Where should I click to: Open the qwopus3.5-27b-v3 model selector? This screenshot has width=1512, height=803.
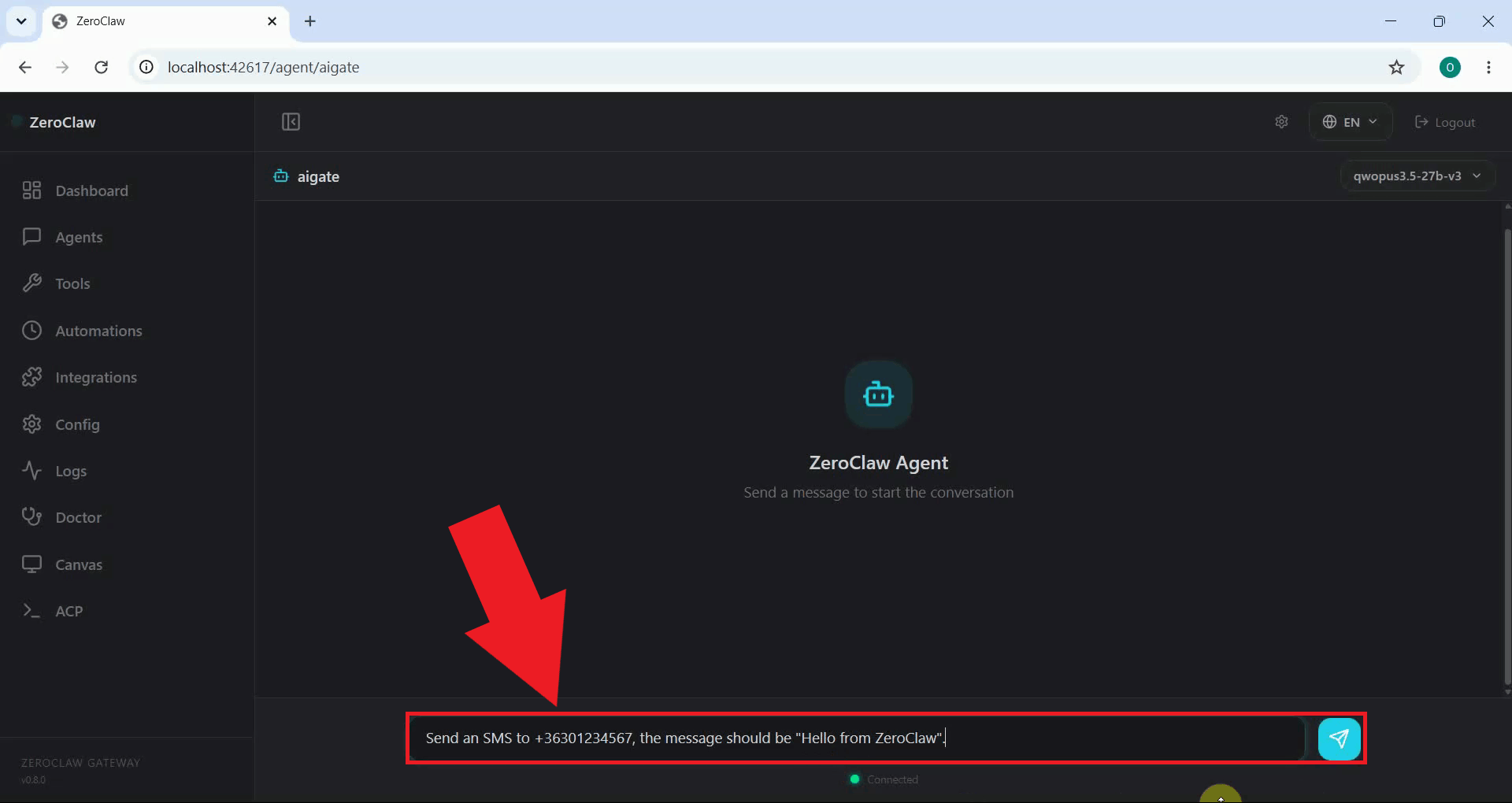click(x=1417, y=176)
